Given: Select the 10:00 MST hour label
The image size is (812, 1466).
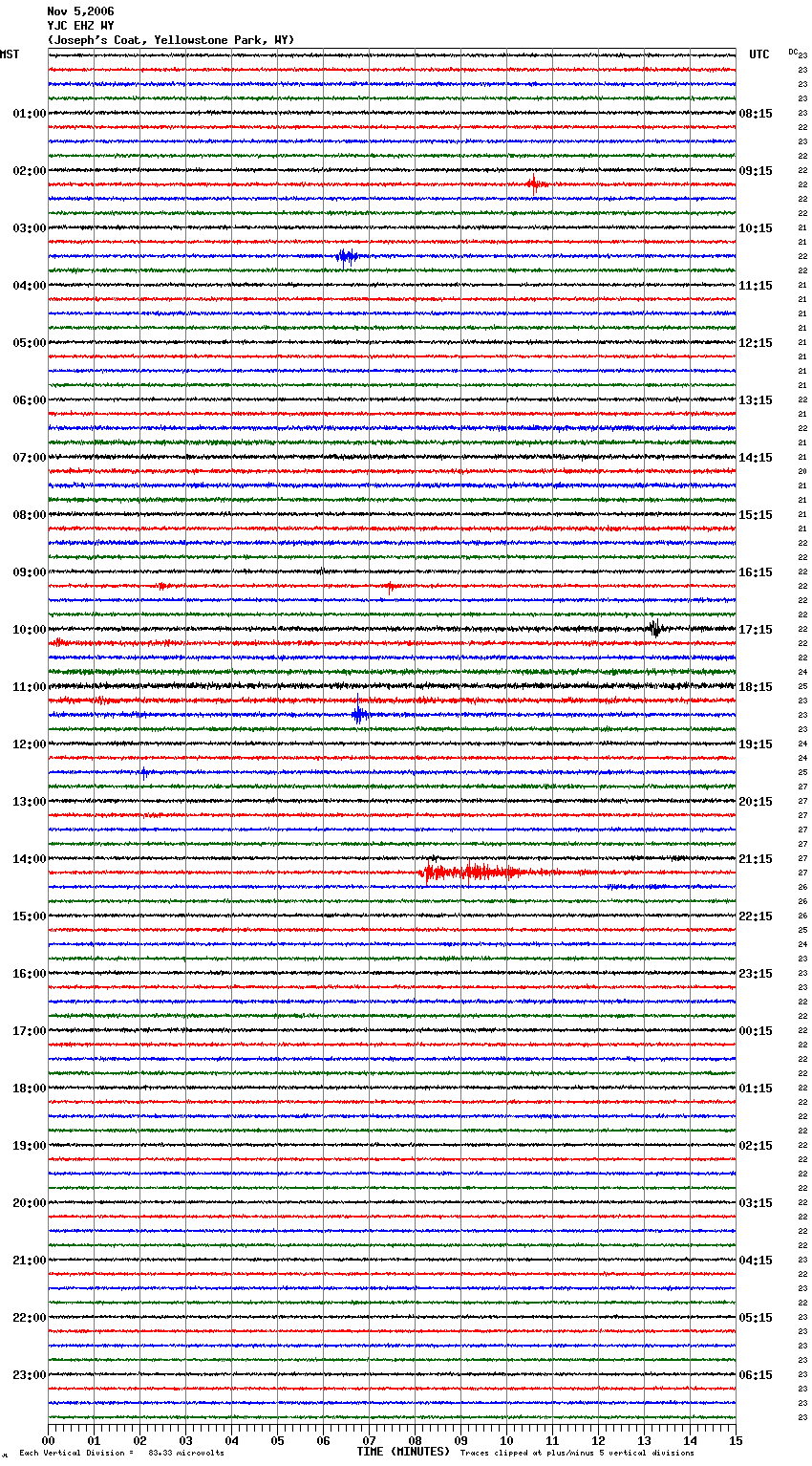Looking at the screenshot, I should [x=30, y=630].
